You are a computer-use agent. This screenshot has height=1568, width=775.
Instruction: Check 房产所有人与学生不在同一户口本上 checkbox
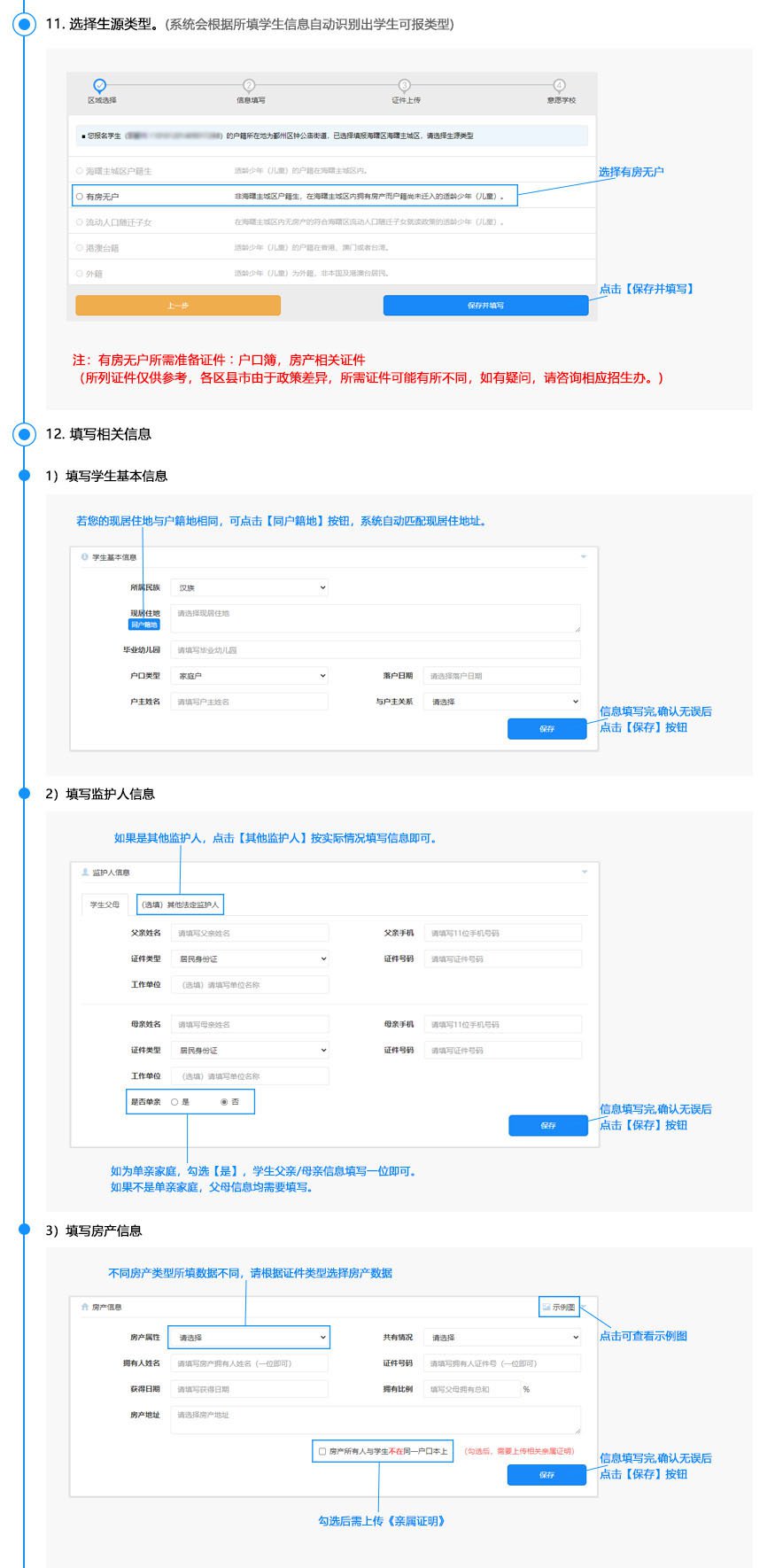[322, 1451]
